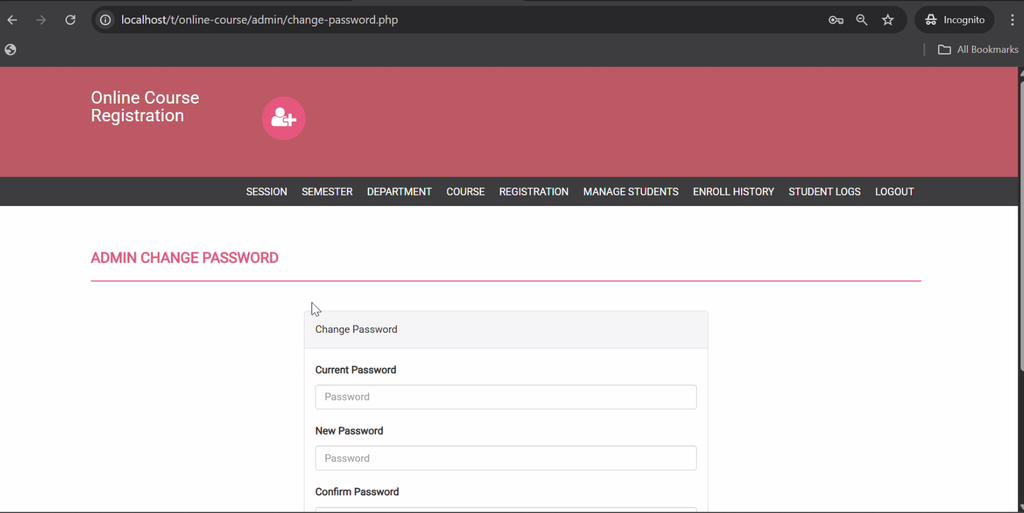Viewport: 1024px width, 513px height.
Task: Go to ENROLL HISTORY page
Action: tap(733, 192)
